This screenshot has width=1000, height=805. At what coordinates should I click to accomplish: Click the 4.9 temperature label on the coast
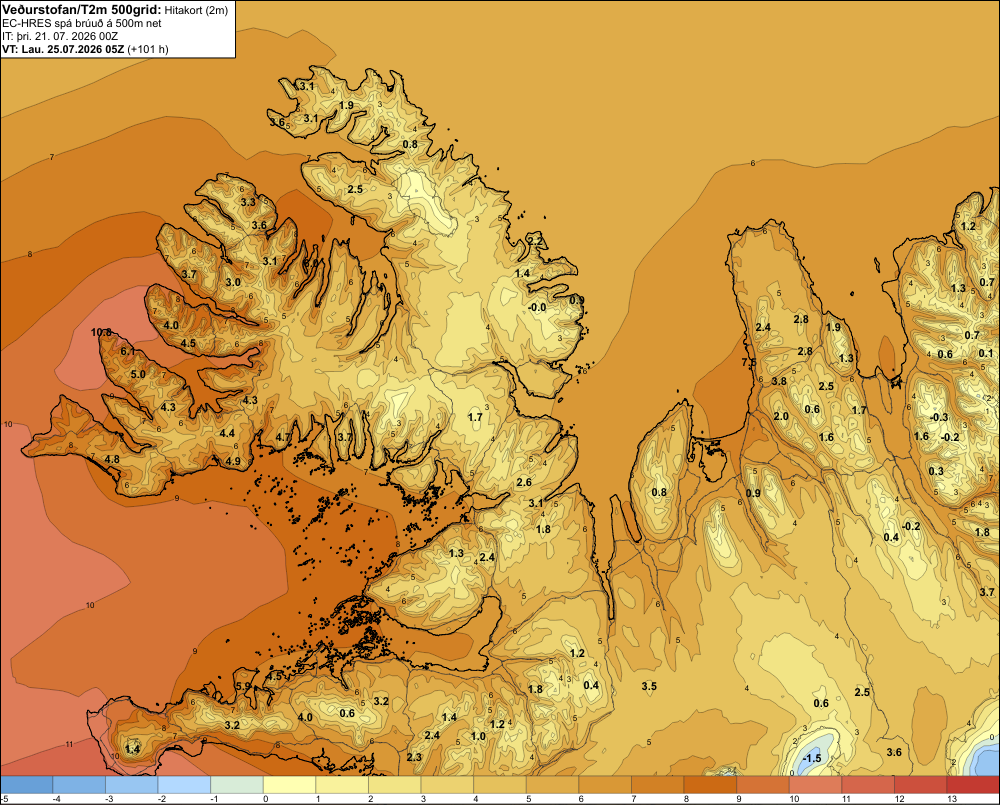(x=233, y=462)
